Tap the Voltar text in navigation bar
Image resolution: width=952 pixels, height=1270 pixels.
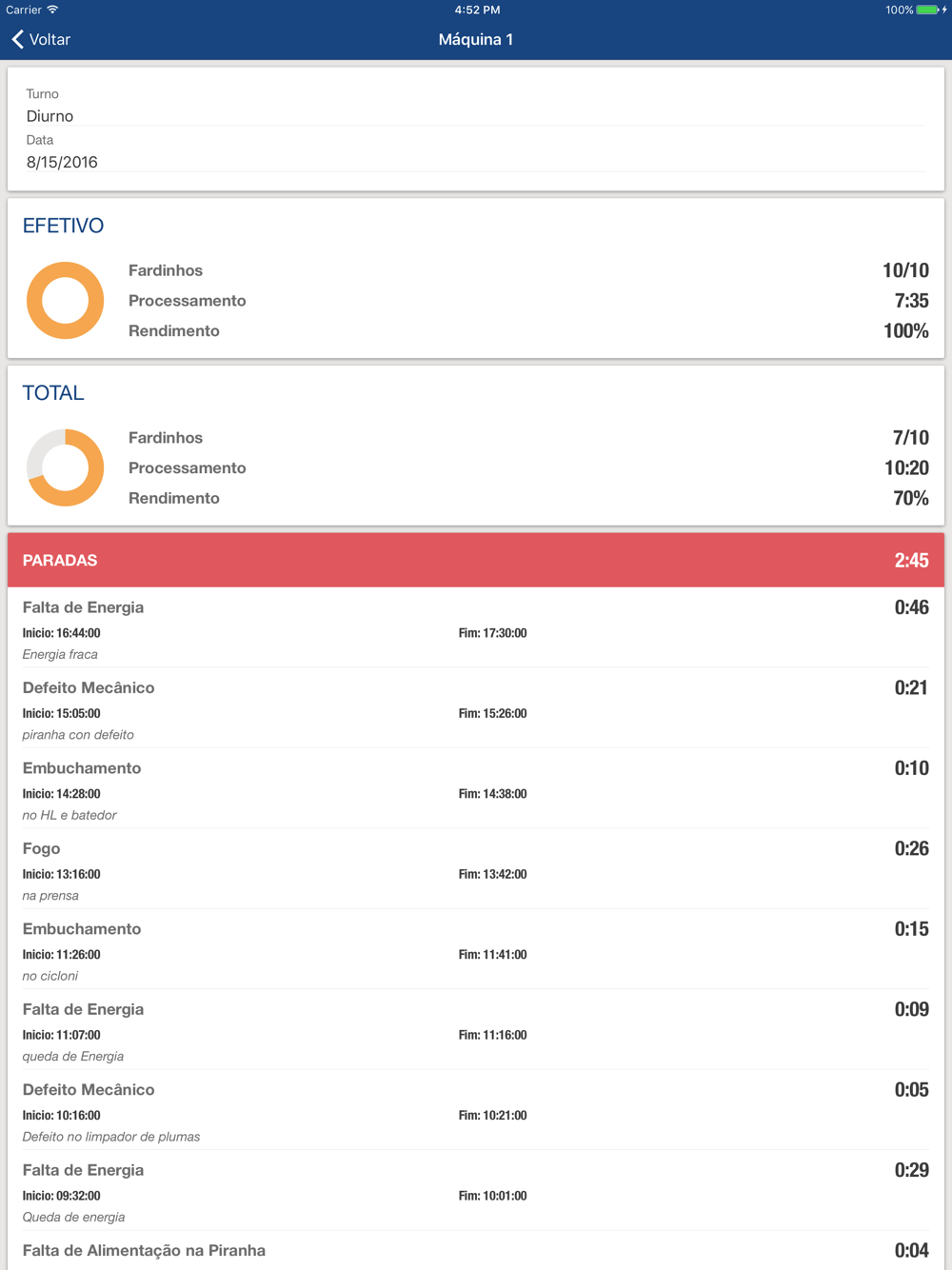click(50, 39)
